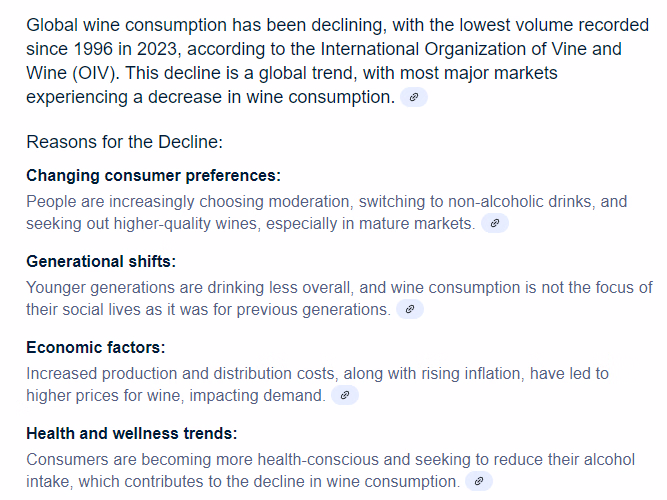Open source link after global wine consumption paragraph
667x500 pixels.
(x=413, y=97)
